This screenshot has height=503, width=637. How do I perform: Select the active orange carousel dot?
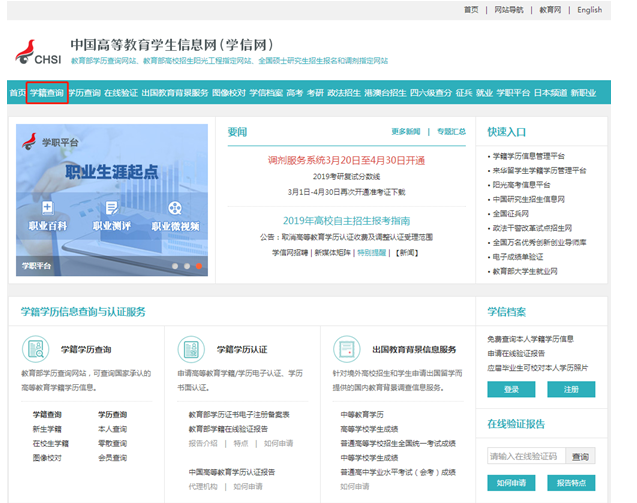199,266
